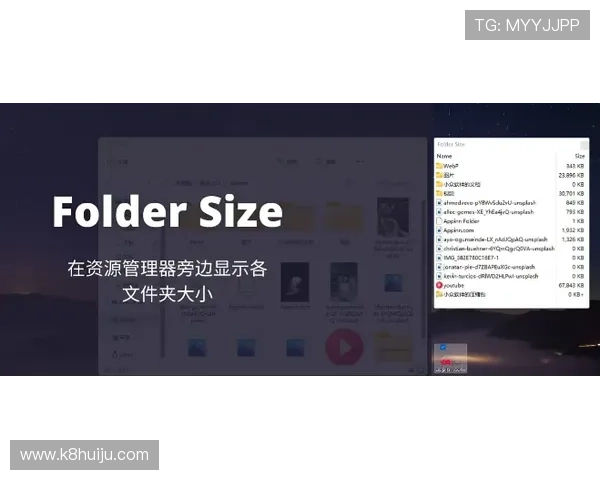Select the ahmedrevo unsplash file name
This screenshot has height=480, width=600.
coord(489,203)
